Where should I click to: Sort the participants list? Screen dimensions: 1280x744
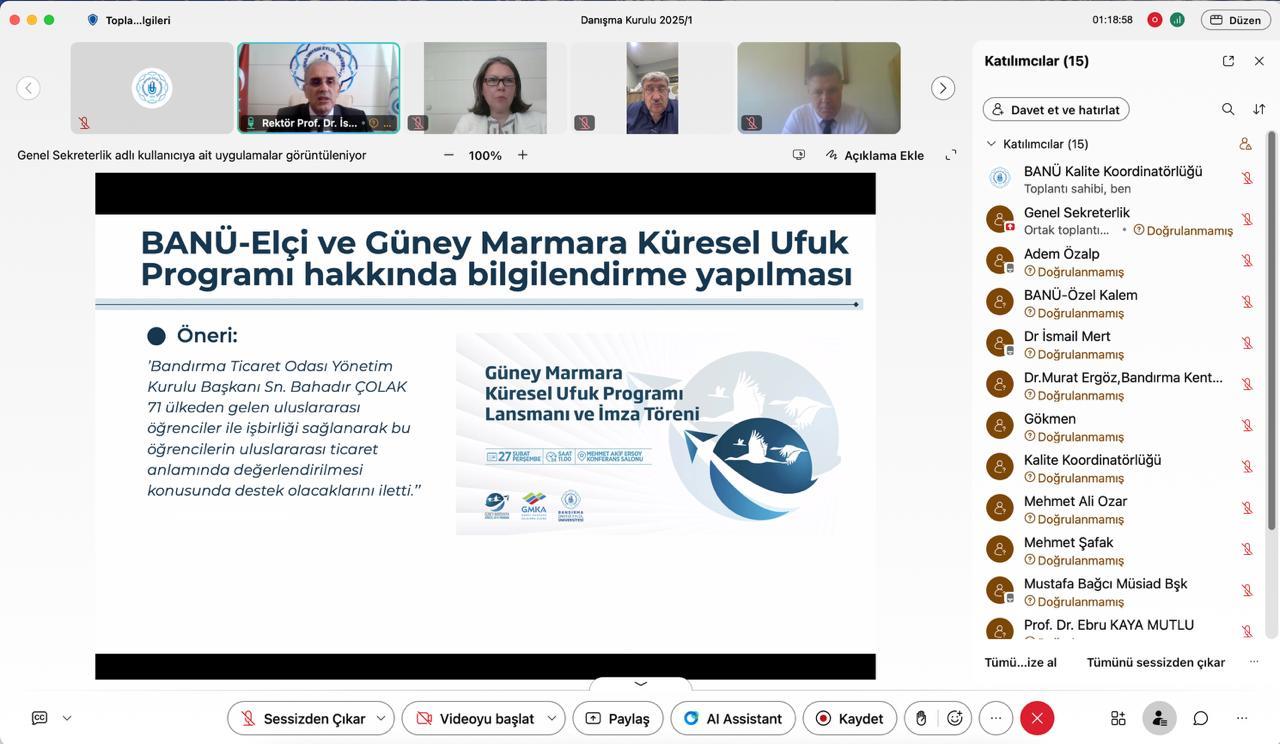(1259, 109)
